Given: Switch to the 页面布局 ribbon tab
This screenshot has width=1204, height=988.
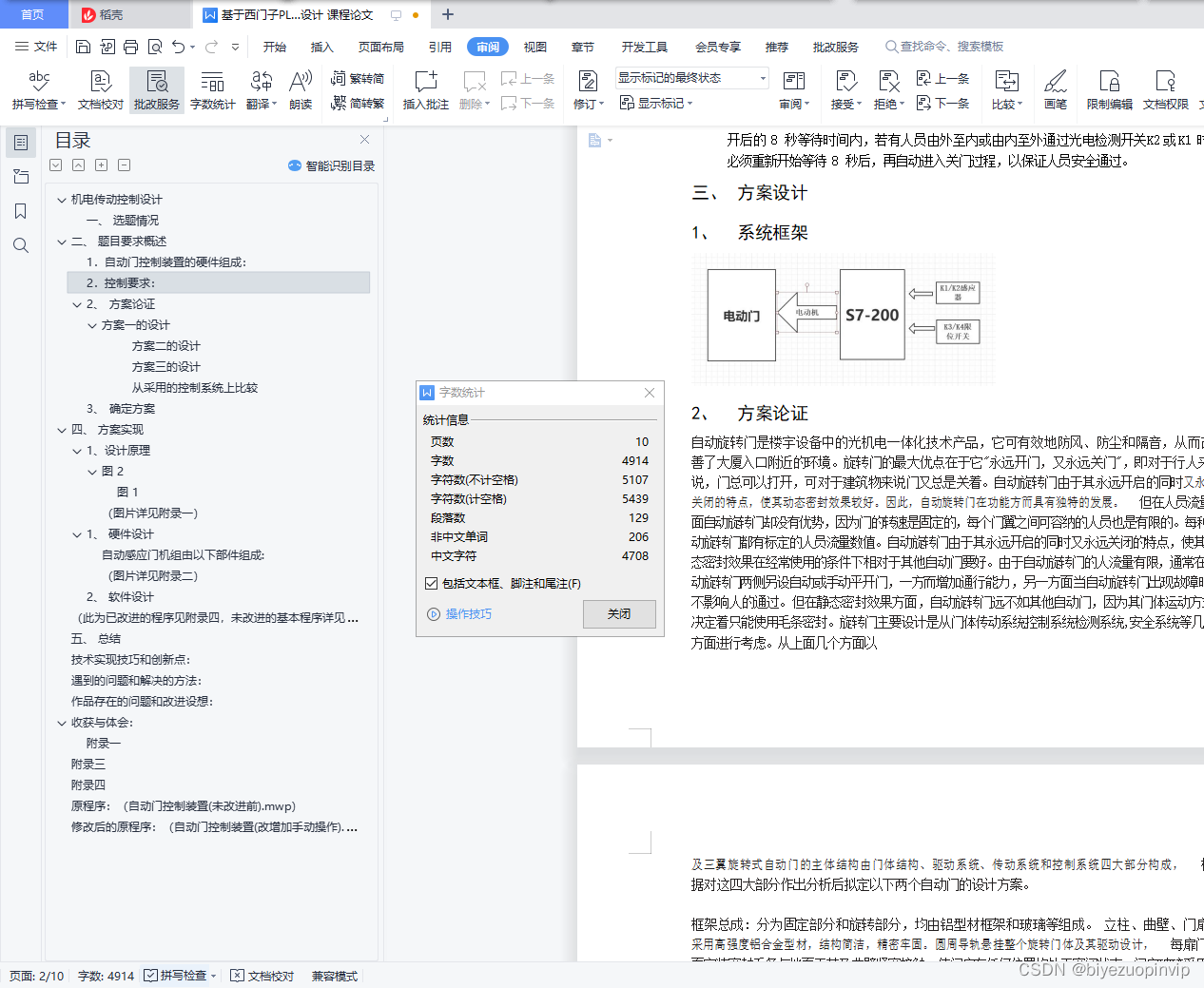Looking at the screenshot, I should [x=381, y=46].
